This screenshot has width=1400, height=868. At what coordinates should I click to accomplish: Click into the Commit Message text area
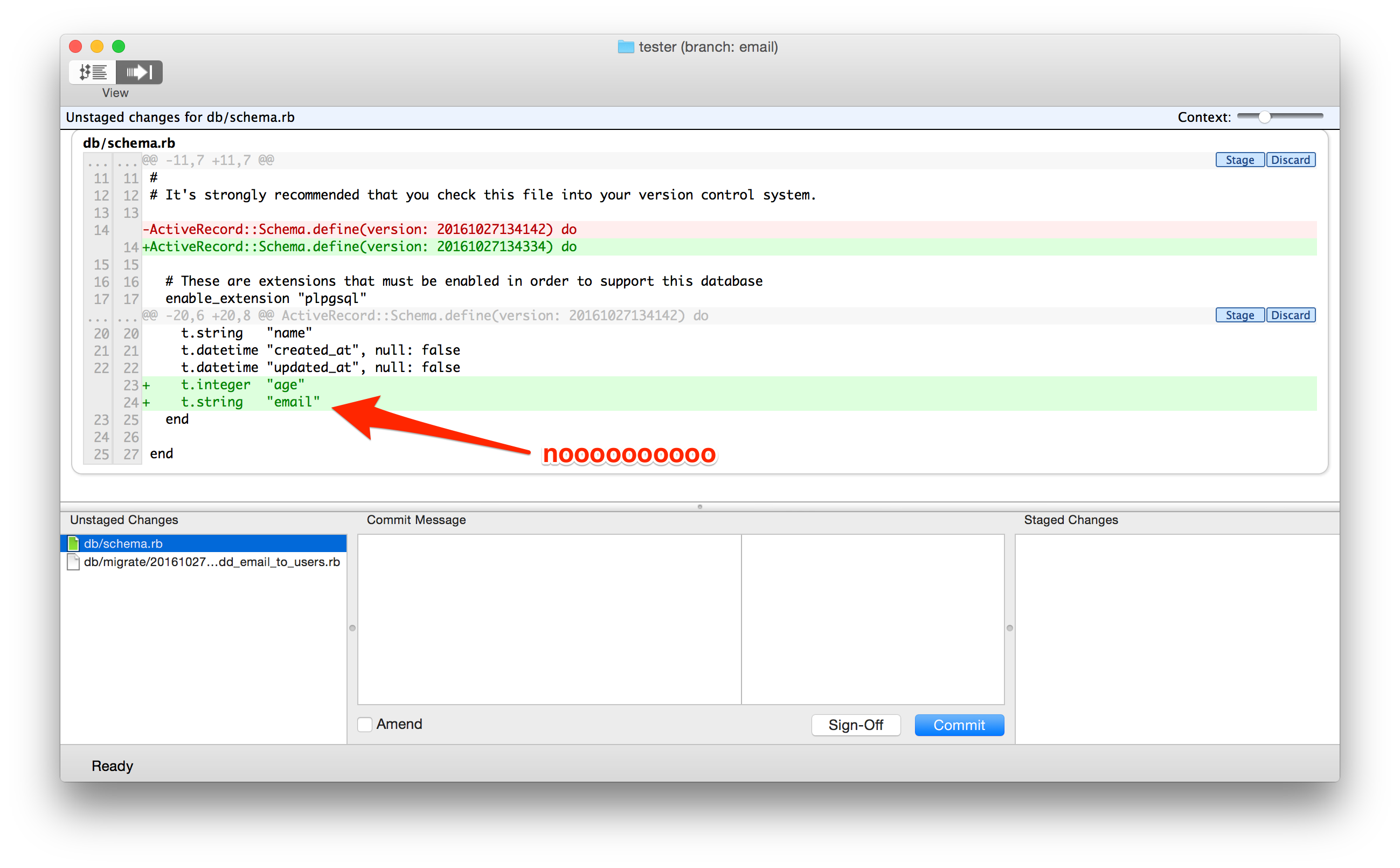click(x=549, y=619)
